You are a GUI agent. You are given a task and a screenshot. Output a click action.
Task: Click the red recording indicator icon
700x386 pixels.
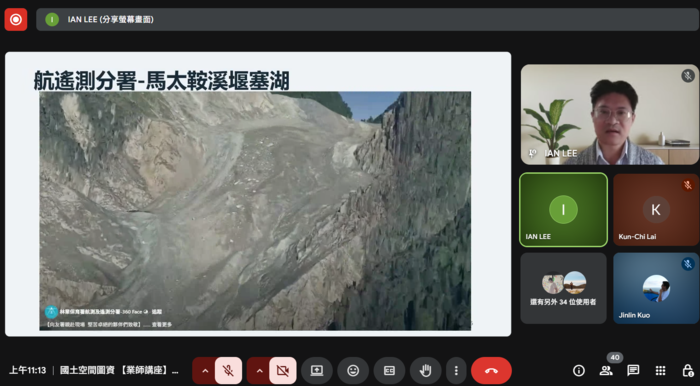point(16,19)
